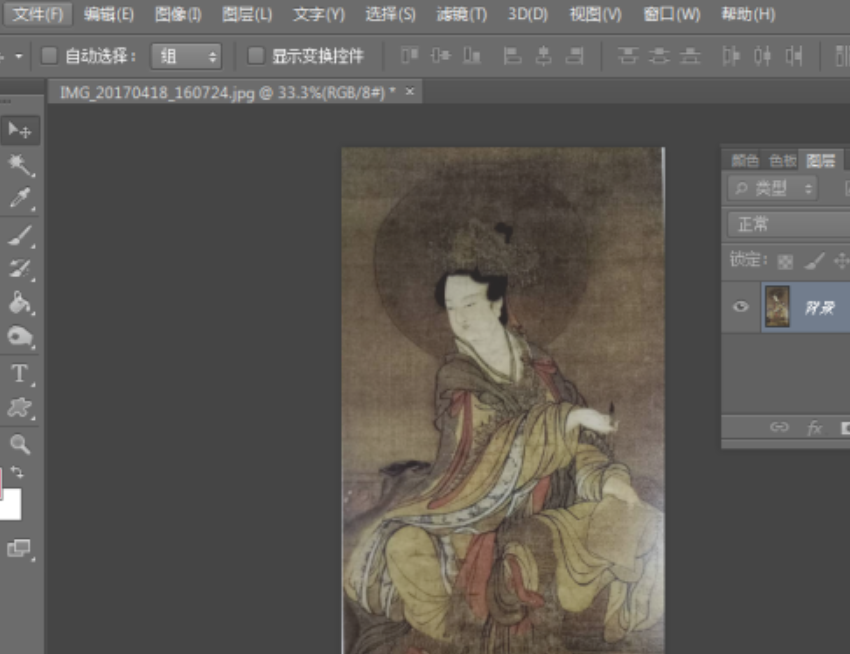Click the distribute right edges icon
The height and width of the screenshot is (654, 850).
point(794,55)
